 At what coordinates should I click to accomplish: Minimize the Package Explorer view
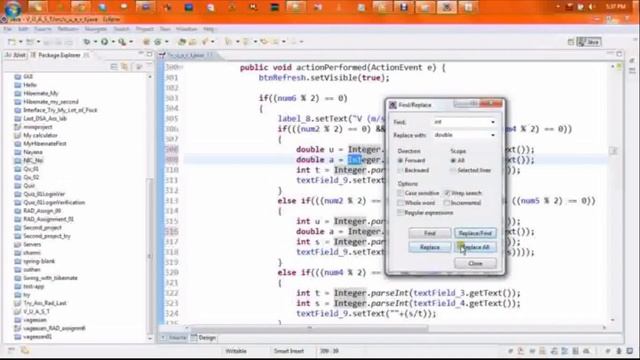[141, 54]
